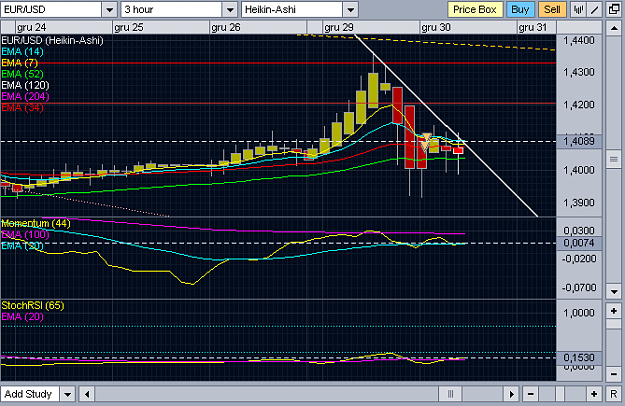
Task: Open the 3 hour timeframe dropdown arrow
Action: [x=230, y=10]
